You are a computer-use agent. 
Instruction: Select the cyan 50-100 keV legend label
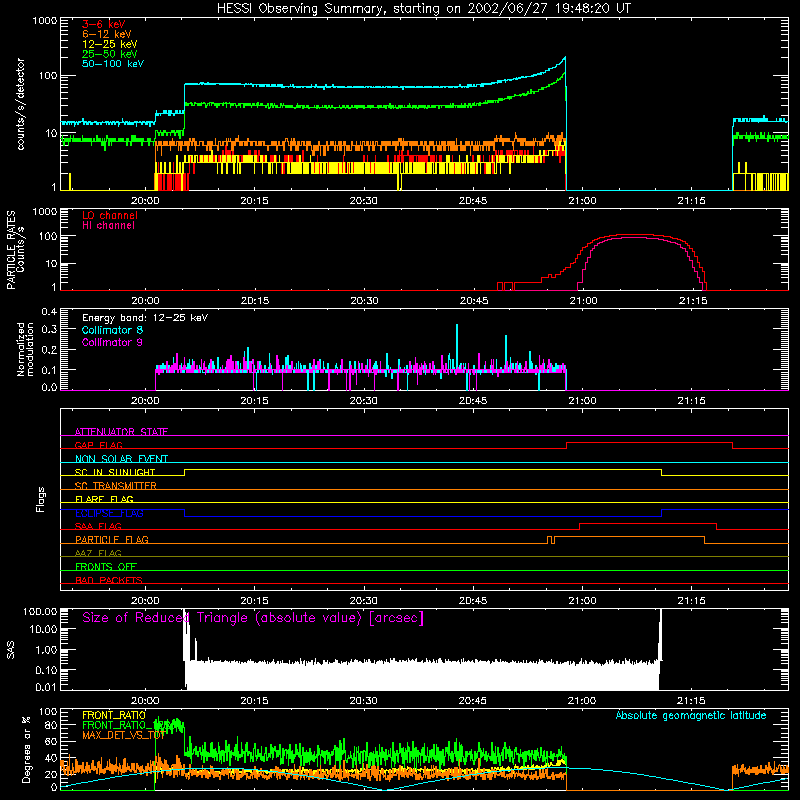coord(113,64)
